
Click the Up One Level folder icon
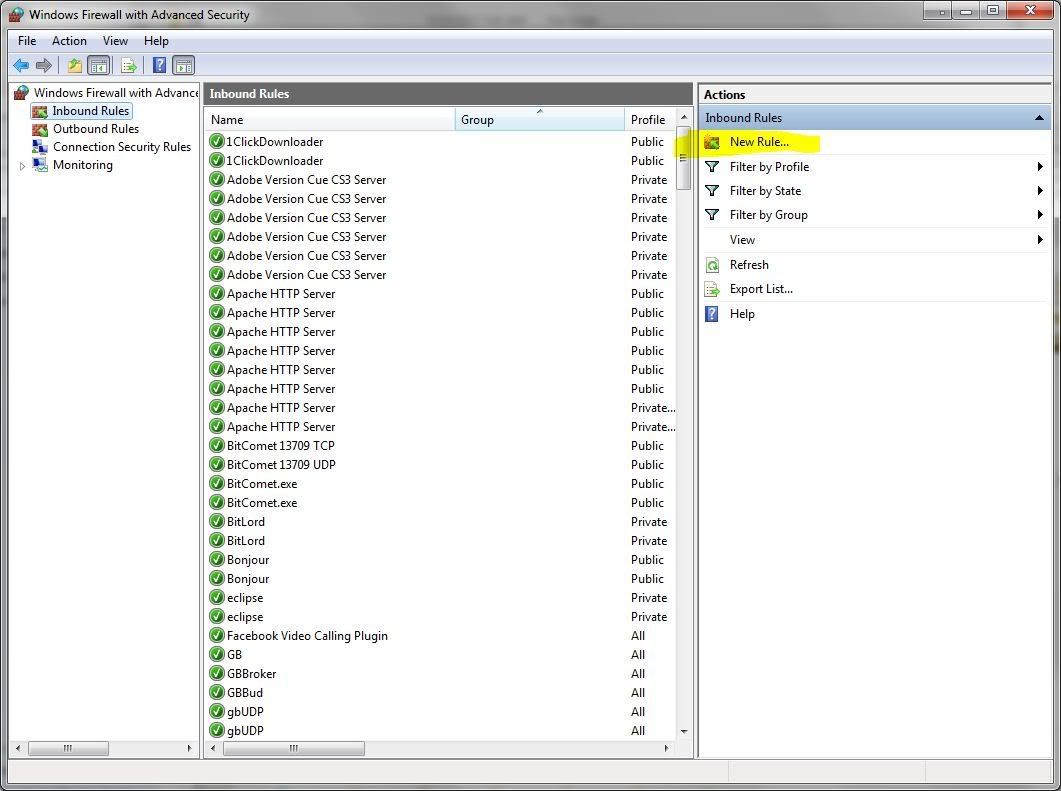point(74,66)
